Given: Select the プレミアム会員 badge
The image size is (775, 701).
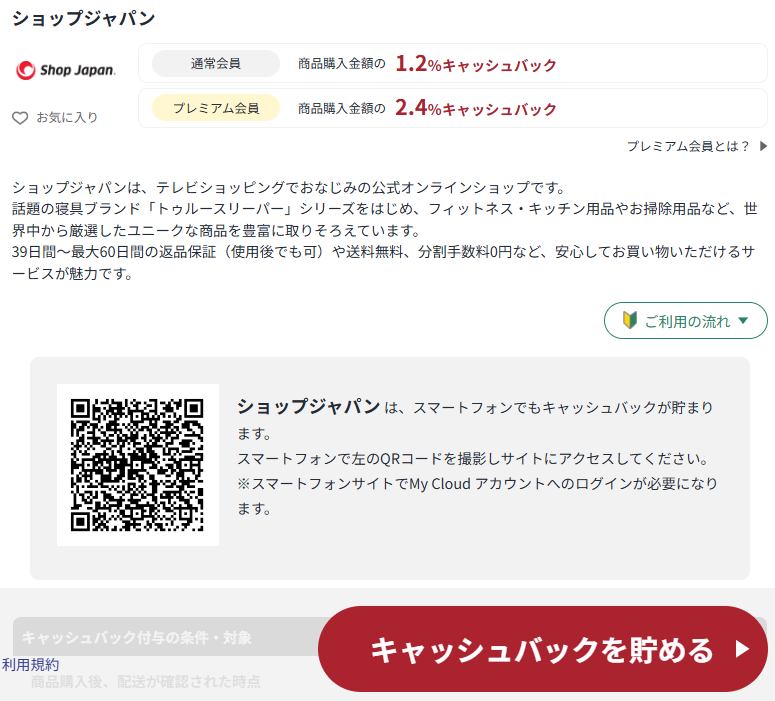Looking at the screenshot, I should click(x=216, y=108).
